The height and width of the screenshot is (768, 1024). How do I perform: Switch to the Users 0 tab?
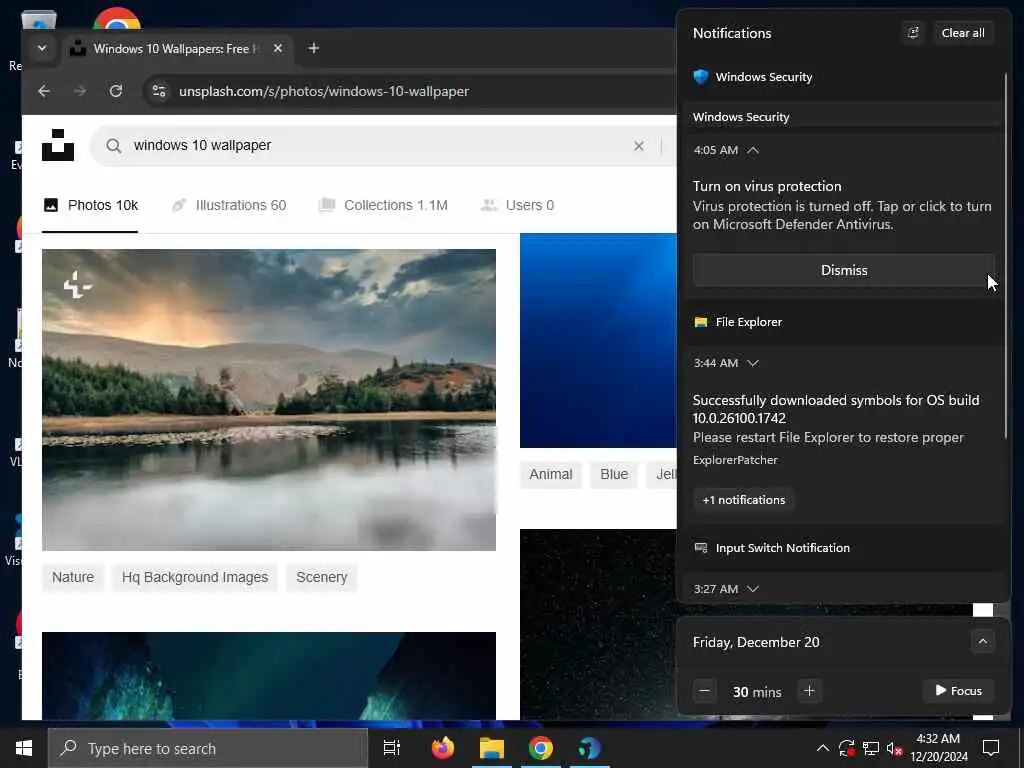[517, 205]
